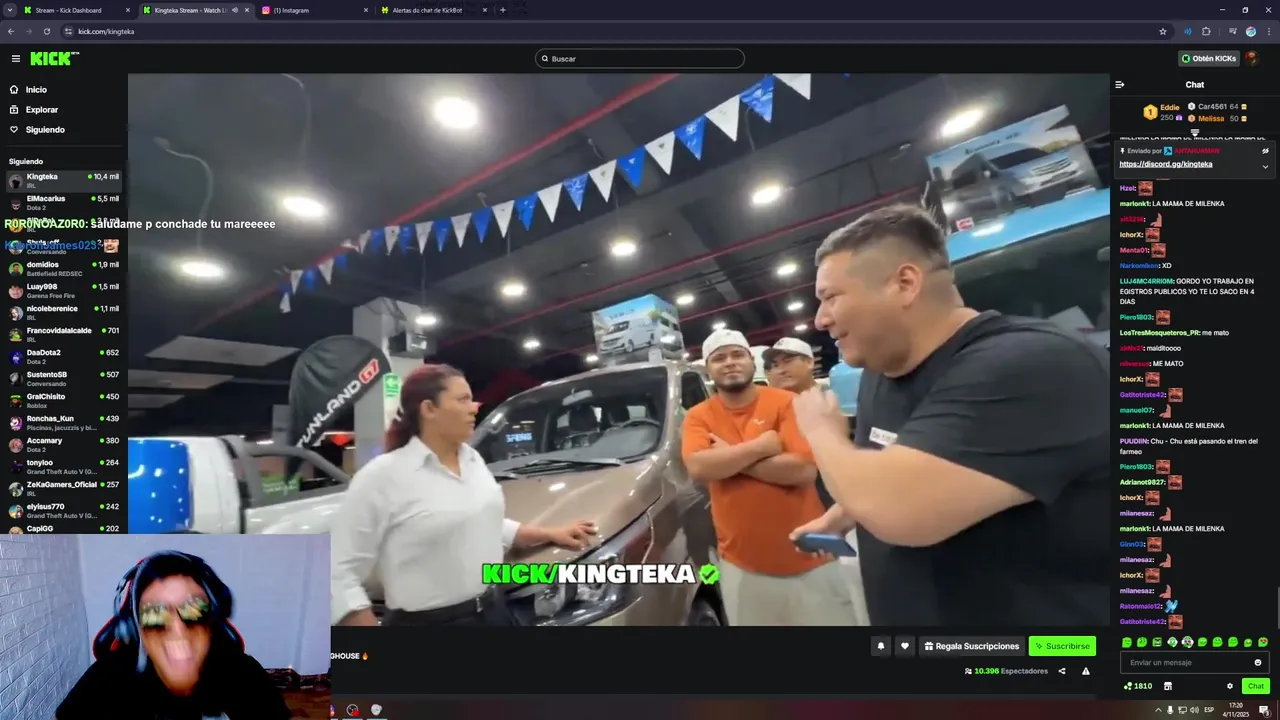The image size is (1280, 720).
Task: Click the KICK logo
Action: [x=54, y=59]
